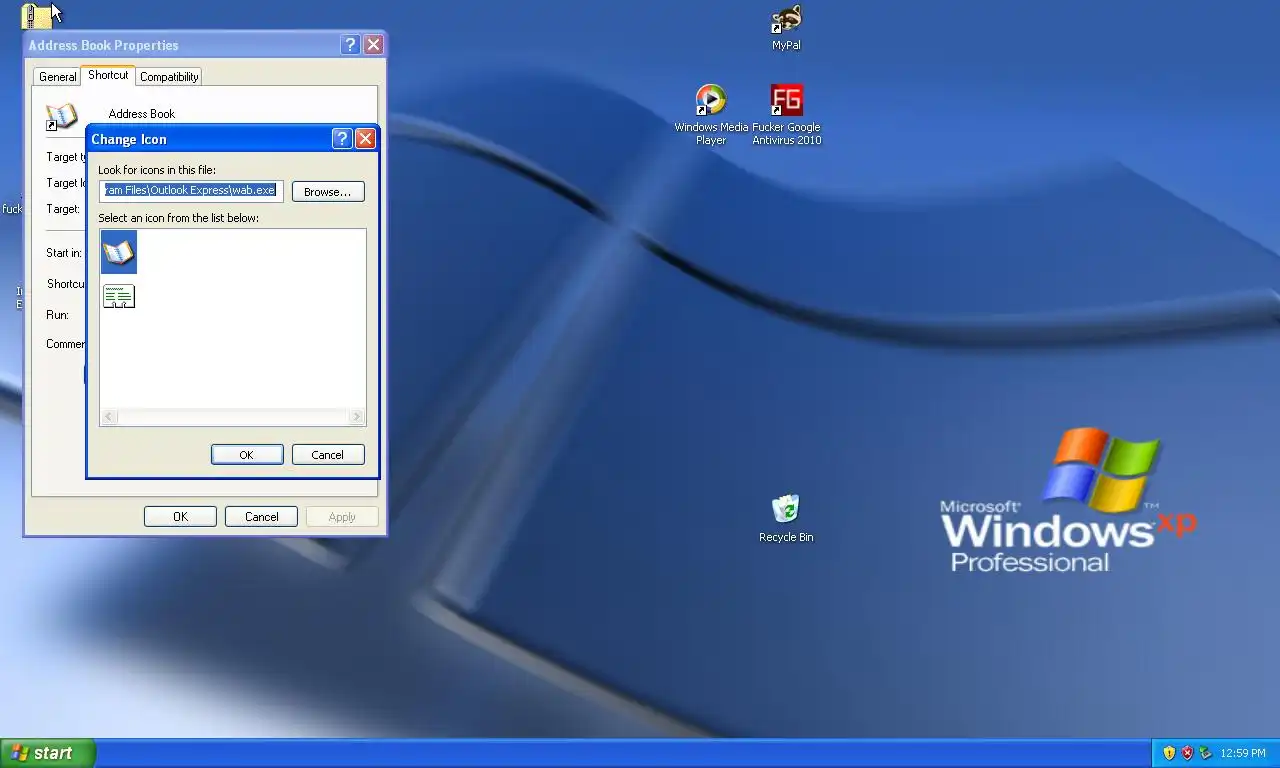Click the Browse... button in Change Icon
Viewport: 1280px width, 768px height.
click(x=328, y=191)
